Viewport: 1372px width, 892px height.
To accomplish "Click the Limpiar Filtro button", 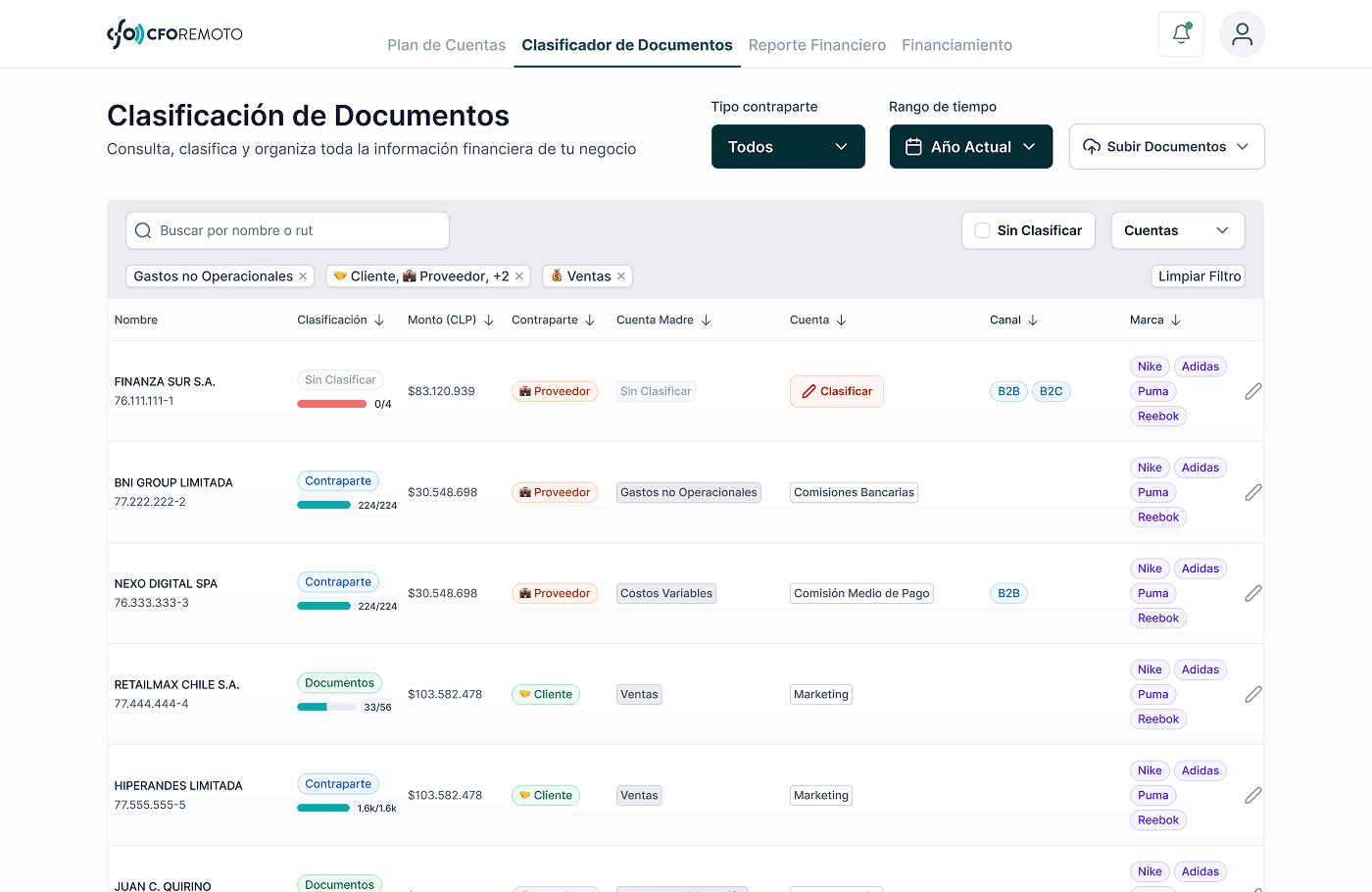I will (1198, 275).
